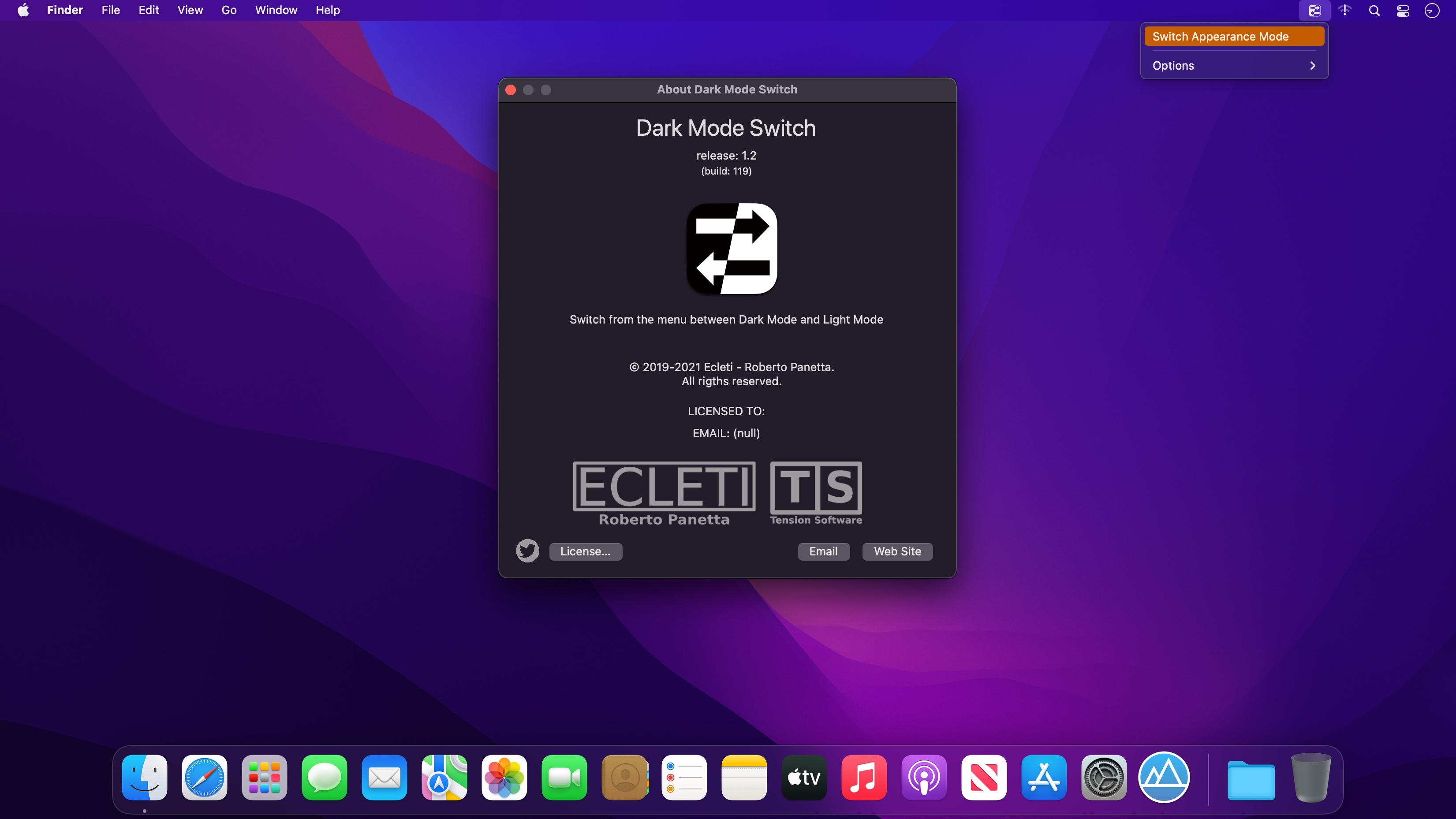
Task: Launch Music from the Dock
Action: click(x=864, y=778)
